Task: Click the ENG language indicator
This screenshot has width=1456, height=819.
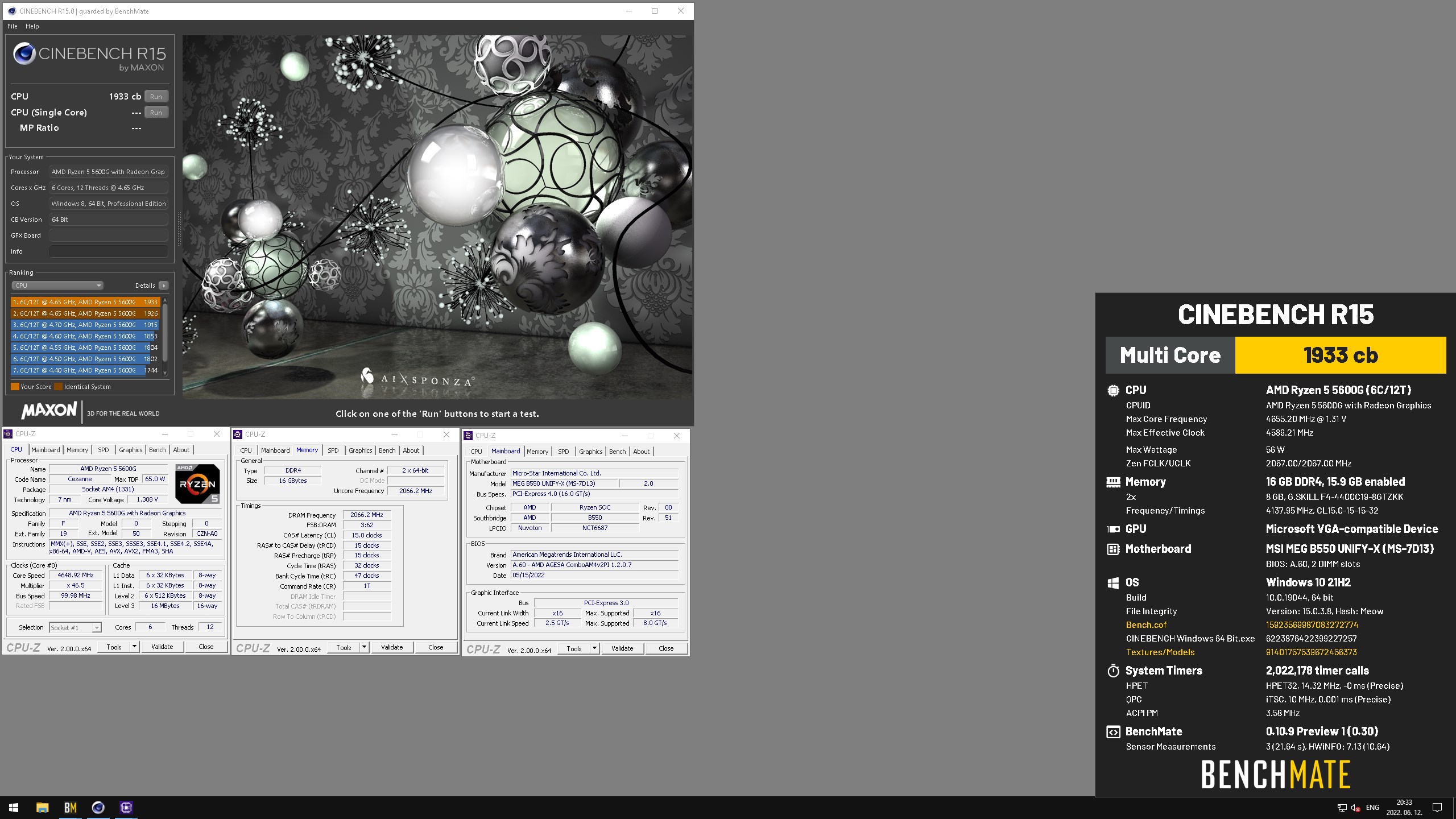Action: tap(1372, 808)
